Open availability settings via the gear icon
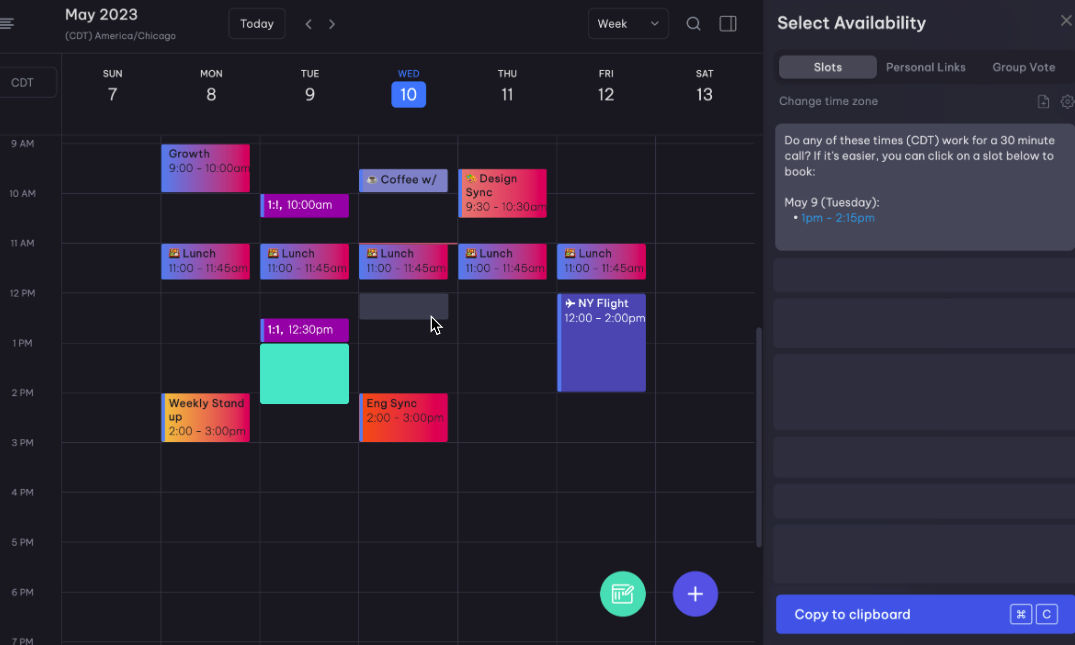The width and height of the screenshot is (1075, 645). (x=1066, y=101)
